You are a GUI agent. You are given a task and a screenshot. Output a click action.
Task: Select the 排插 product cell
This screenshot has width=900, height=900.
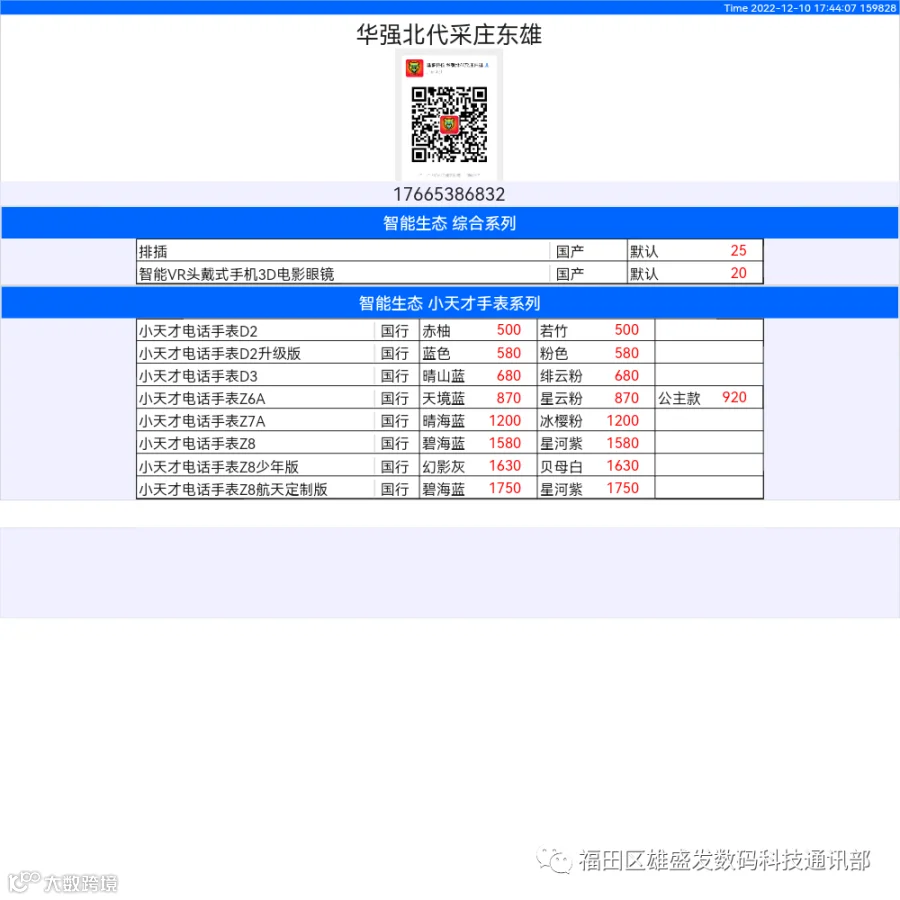pyautogui.click(x=343, y=251)
